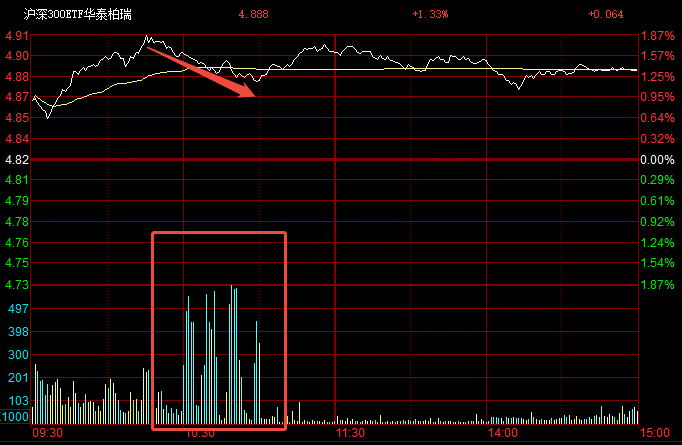Click the 0.00% baseline percentage label
The image size is (682, 445).
tap(657, 160)
